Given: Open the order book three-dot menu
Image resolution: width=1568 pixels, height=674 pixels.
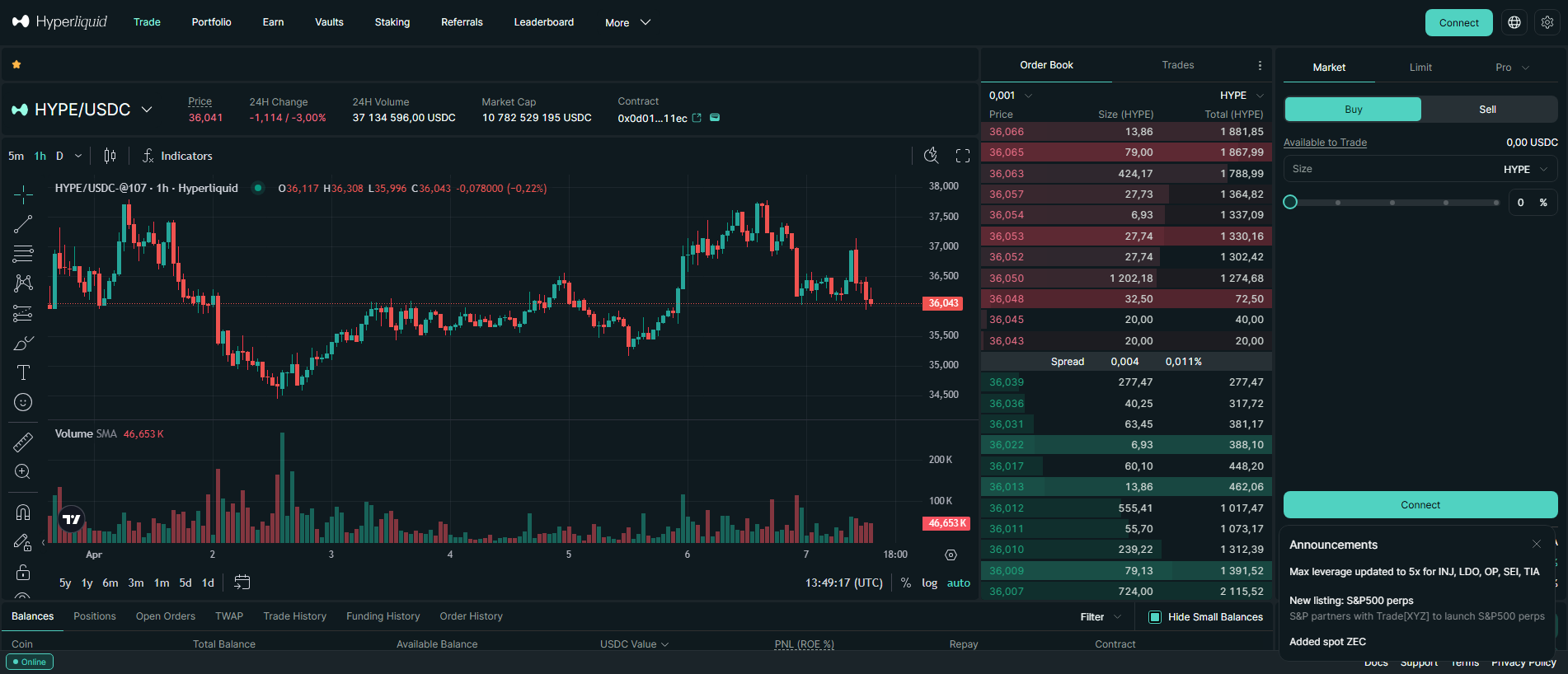Looking at the screenshot, I should point(1260,65).
